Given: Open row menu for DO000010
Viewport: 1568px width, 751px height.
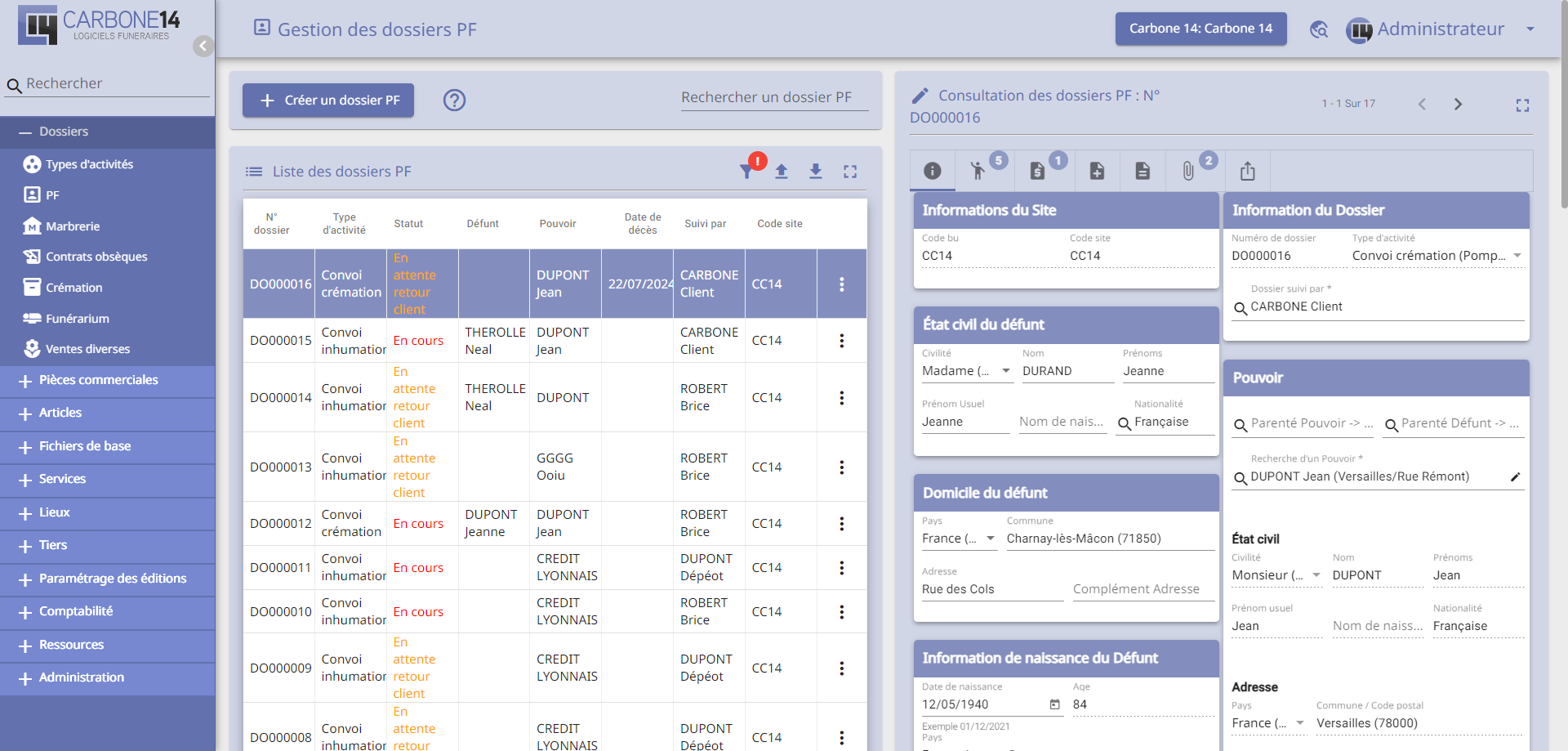Looking at the screenshot, I should coord(842,612).
